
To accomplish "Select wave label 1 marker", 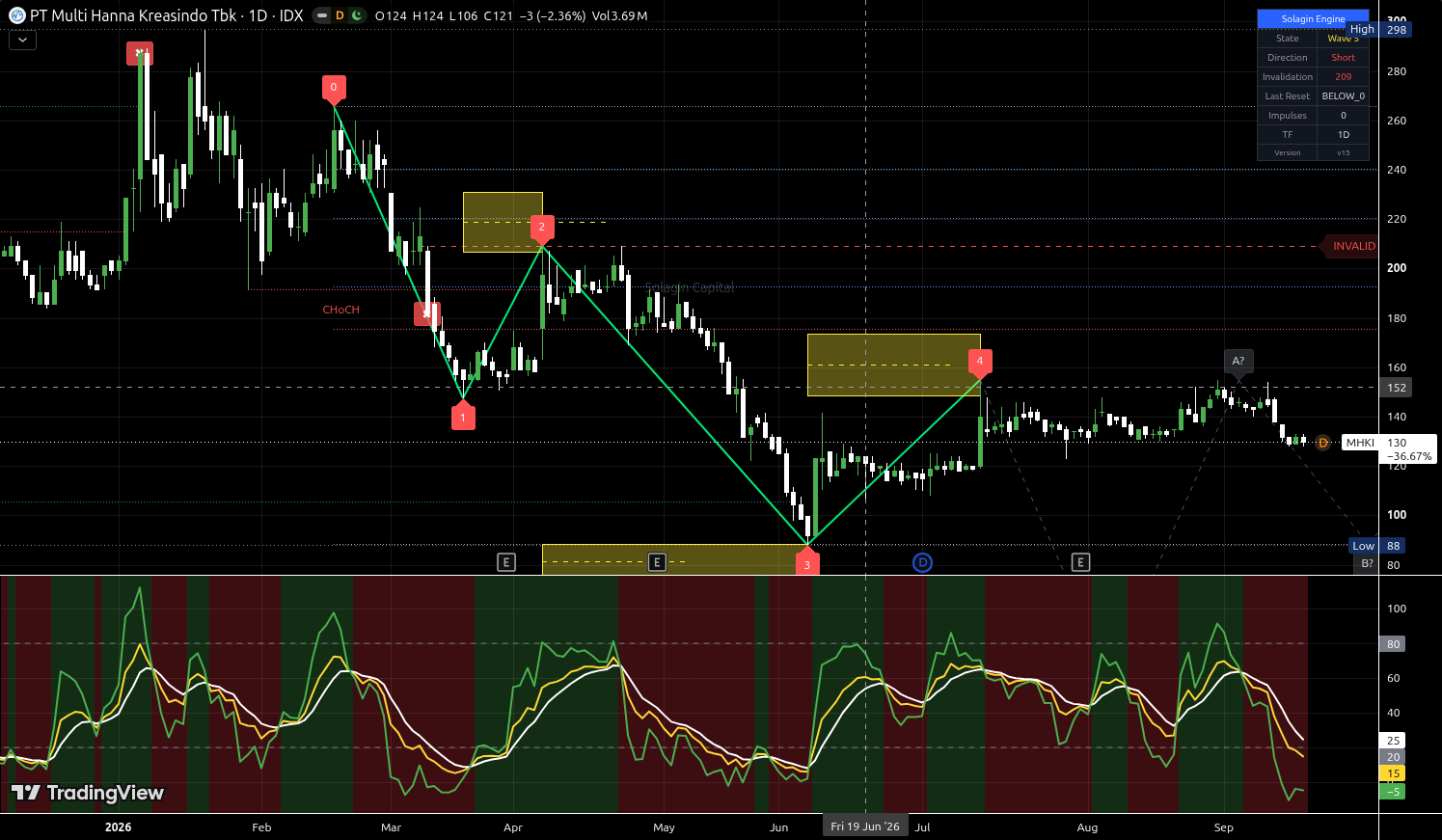I will (463, 418).
